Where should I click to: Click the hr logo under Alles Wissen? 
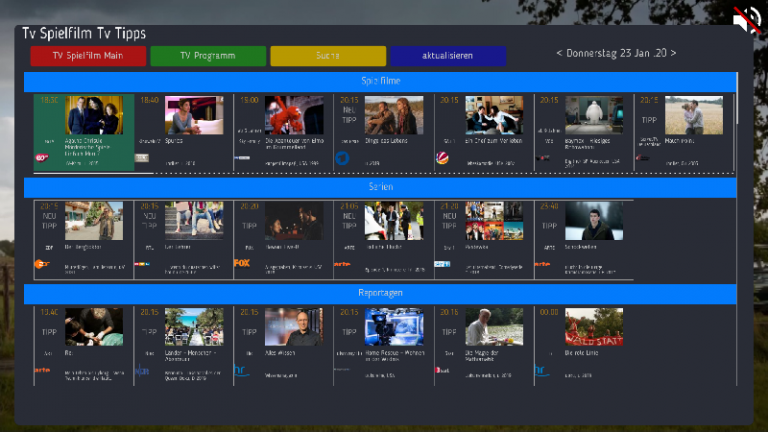241,370
